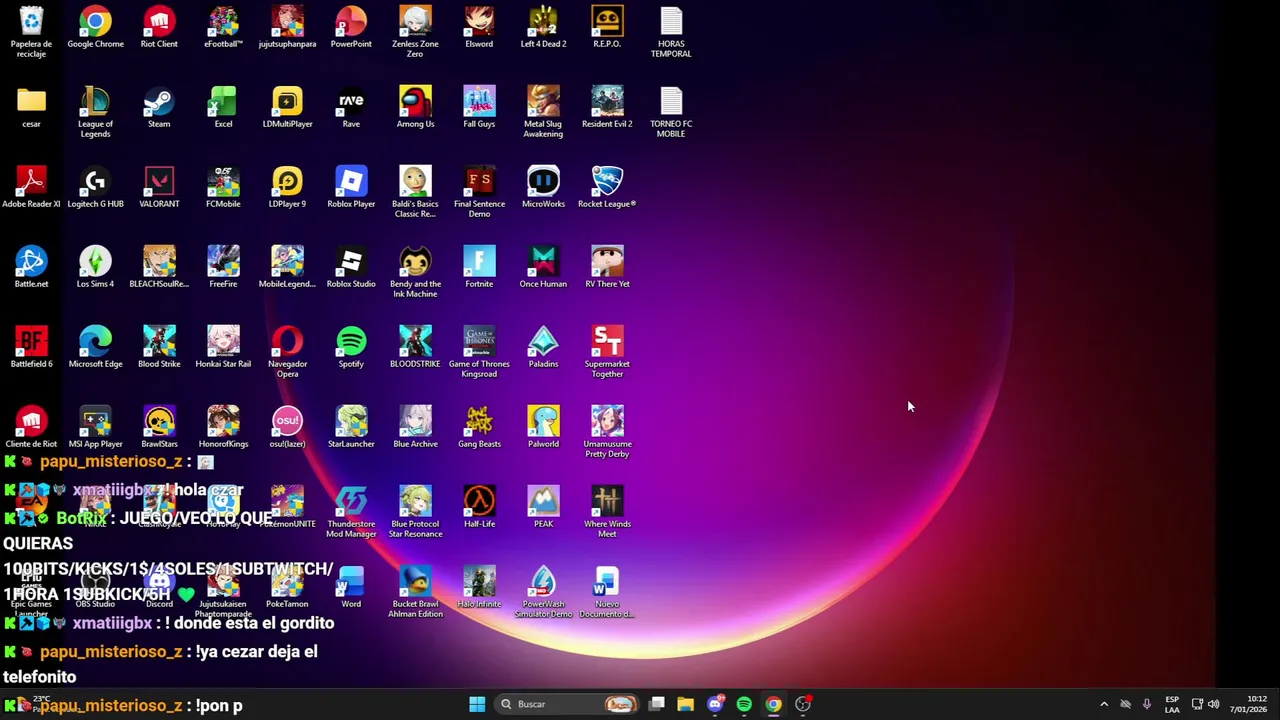Select the MicroWorks desktop icon

[543, 187]
